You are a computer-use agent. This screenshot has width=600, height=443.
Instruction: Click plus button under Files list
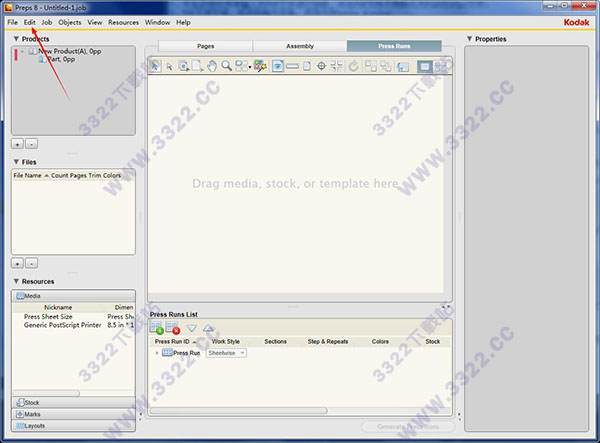[17, 263]
